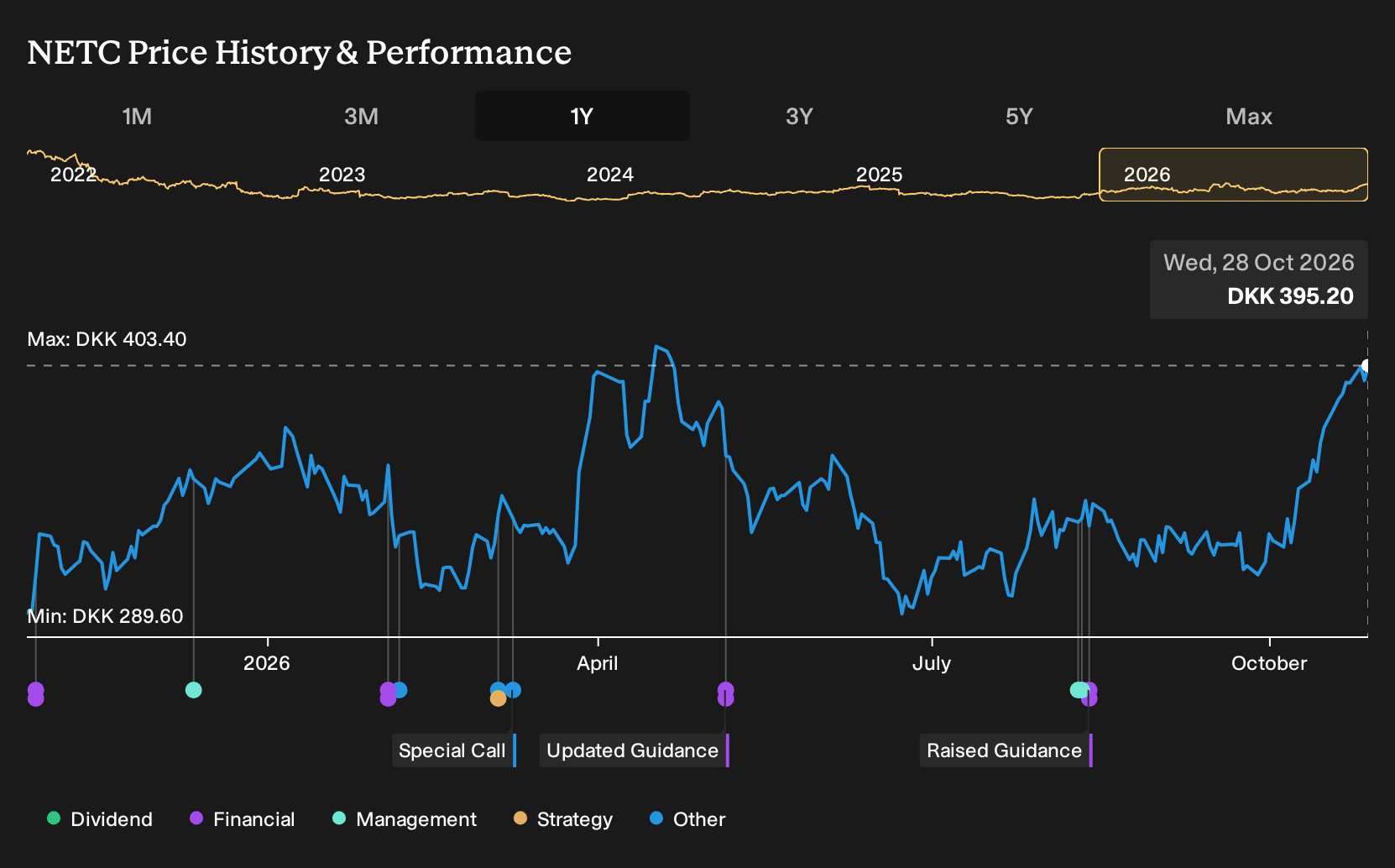Select the 1Y range tab
The image size is (1395, 868).
(x=583, y=116)
